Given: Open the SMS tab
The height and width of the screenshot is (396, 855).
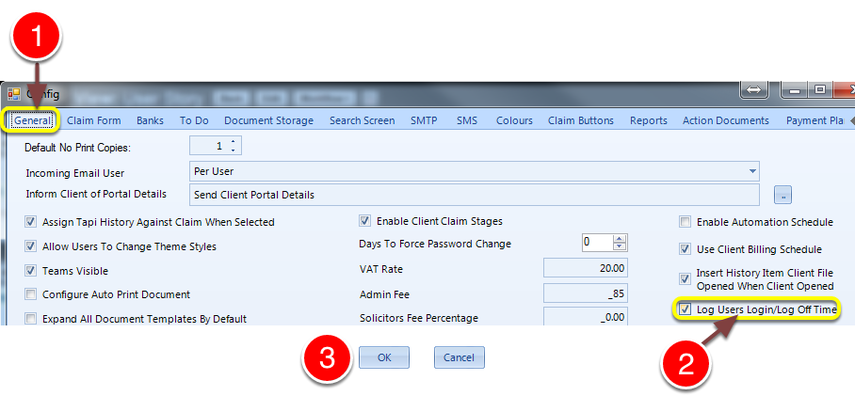Looking at the screenshot, I should (x=467, y=121).
